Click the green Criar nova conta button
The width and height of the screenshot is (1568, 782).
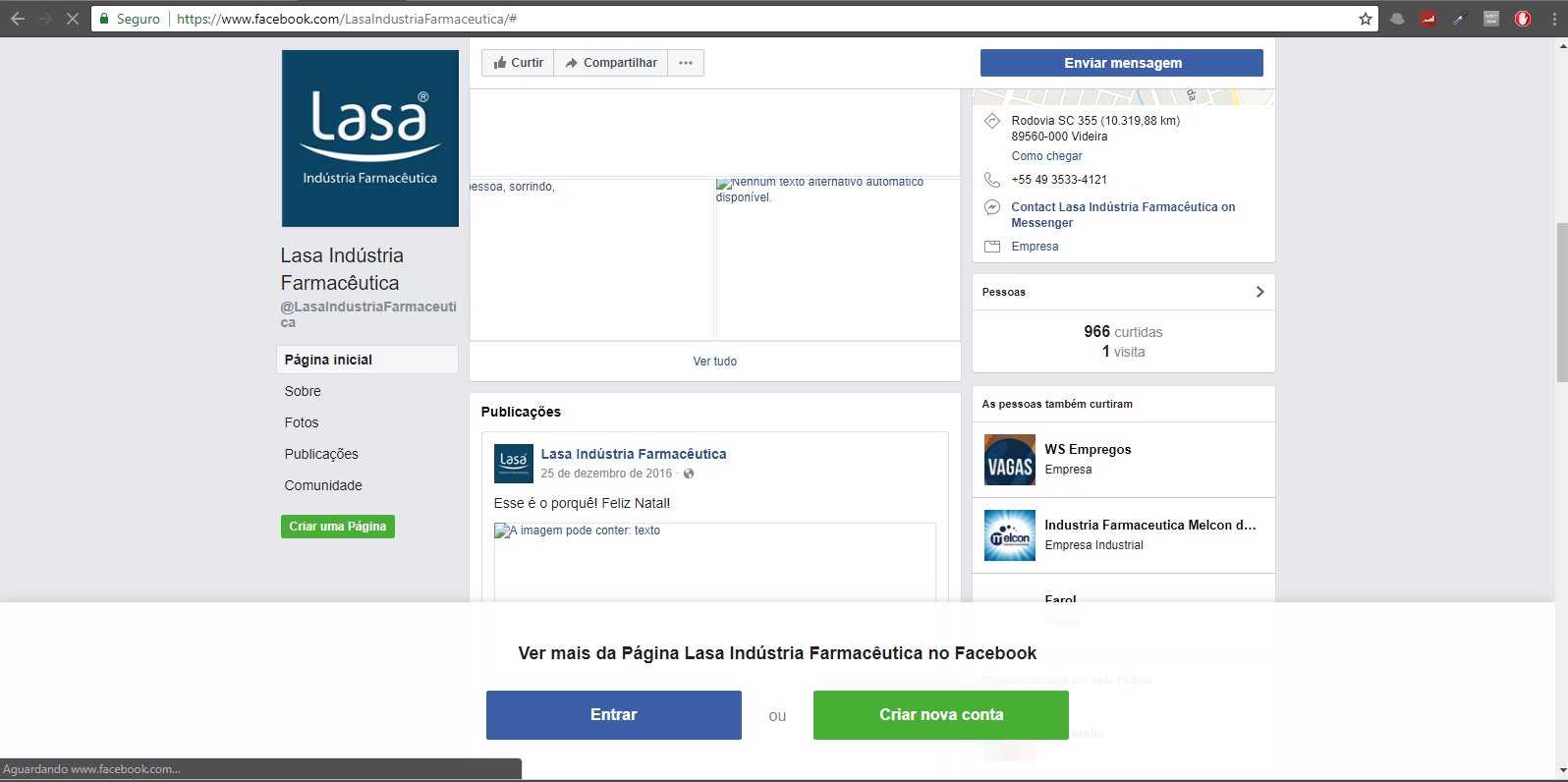[x=941, y=715]
